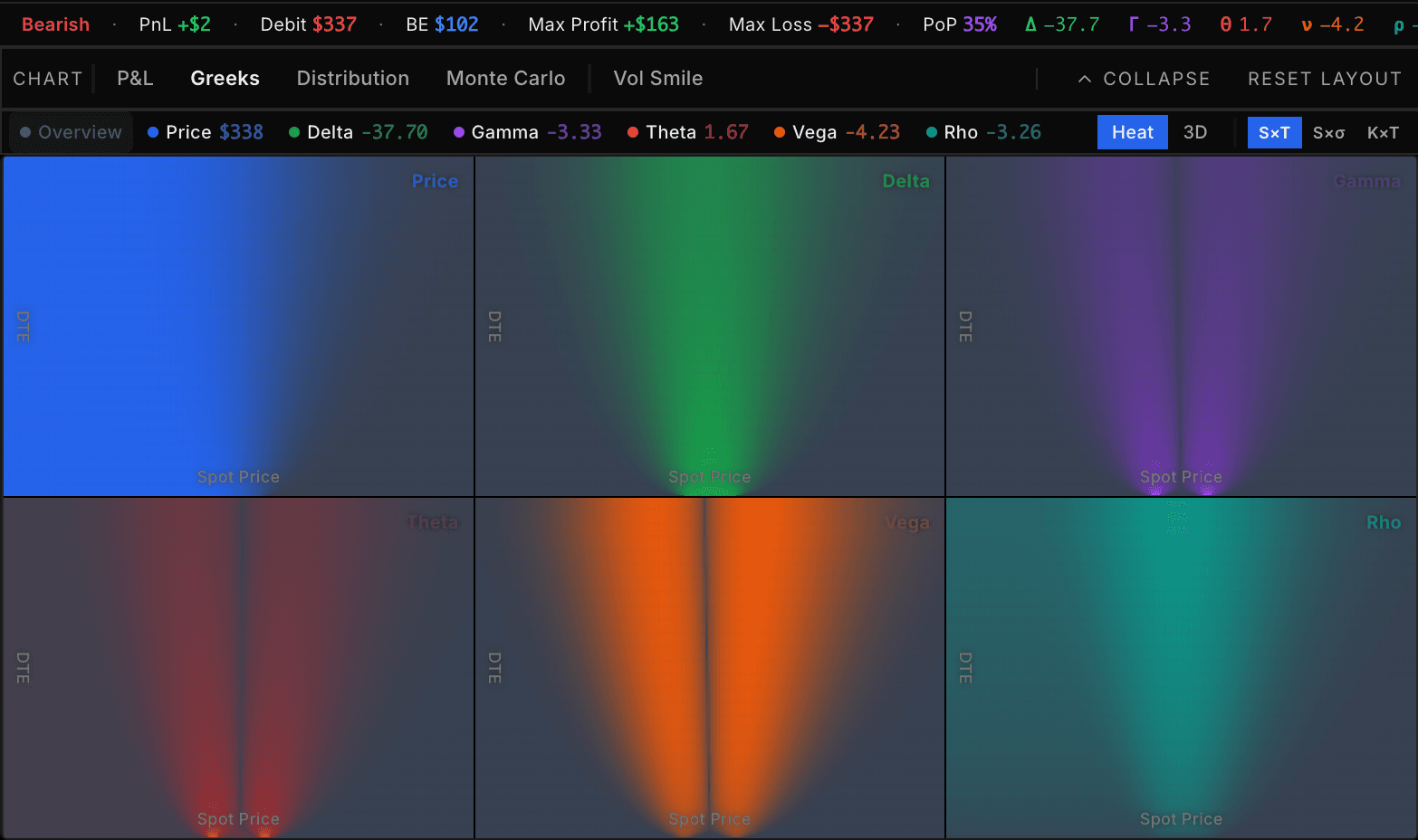Toggle the Vega orange dot indicator
The width and height of the screenshot is (1418, 840).
780,132
